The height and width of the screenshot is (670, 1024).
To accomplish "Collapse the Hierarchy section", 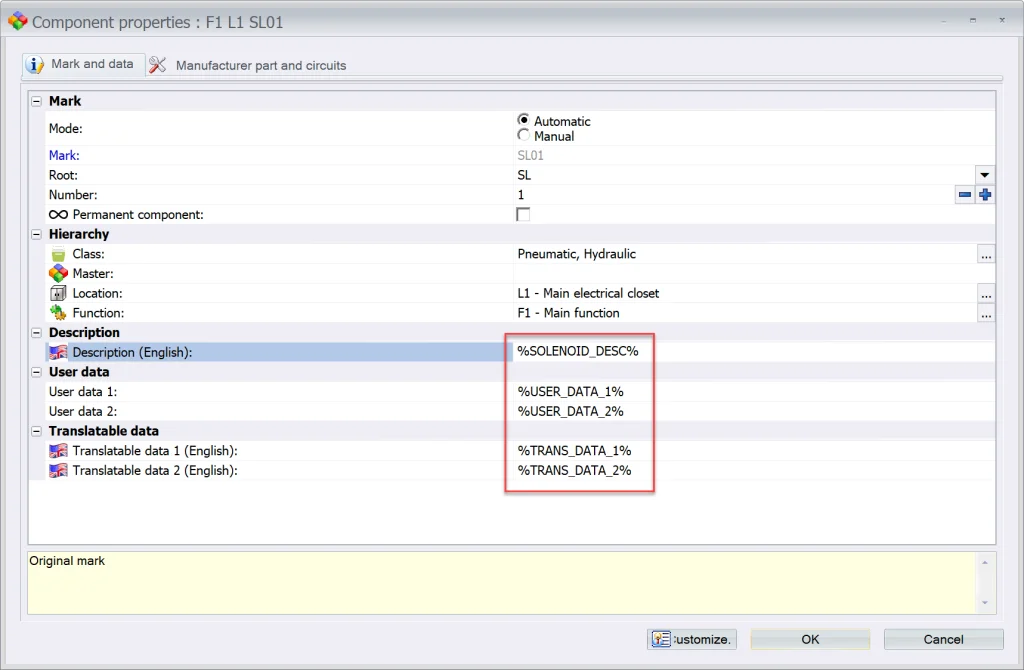I will point(36,233).
